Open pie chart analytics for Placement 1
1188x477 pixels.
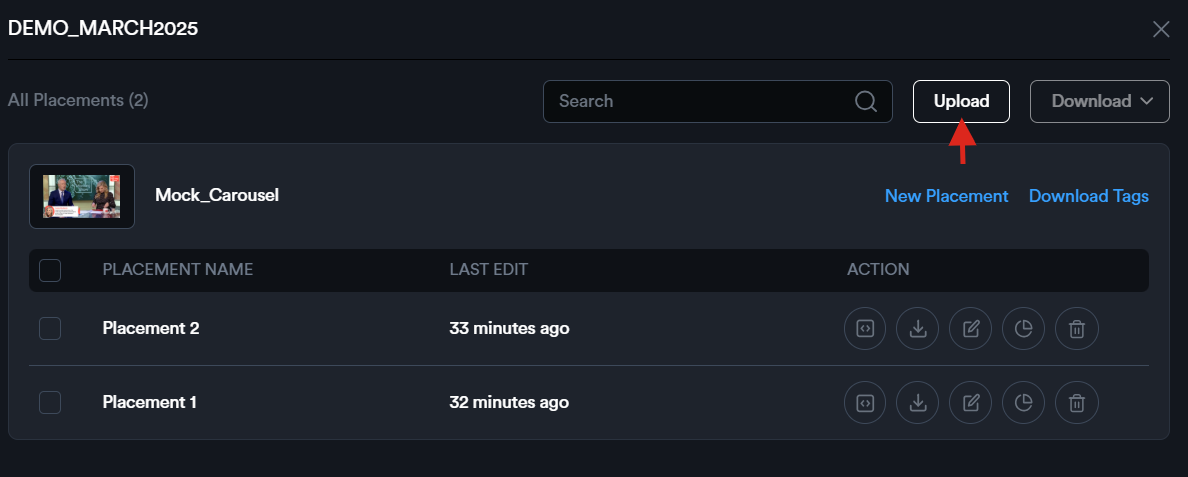[x=1024, y=403]
